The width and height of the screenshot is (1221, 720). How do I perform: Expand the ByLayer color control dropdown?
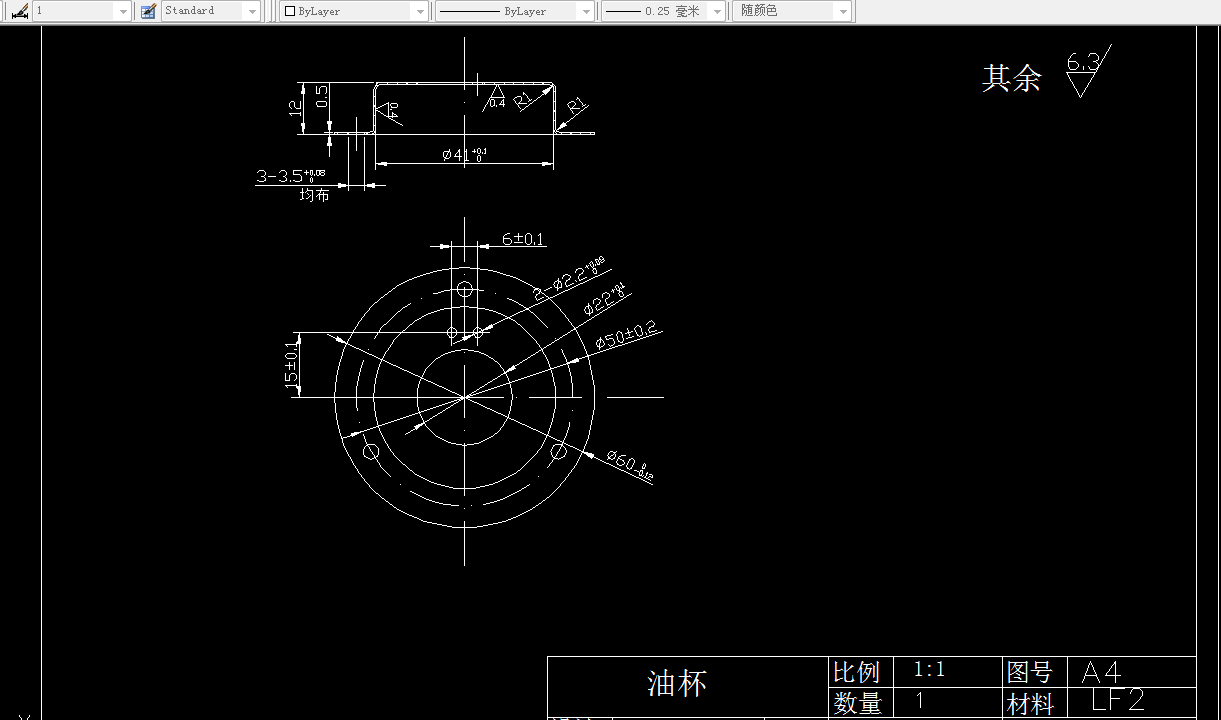pos(419,11)
